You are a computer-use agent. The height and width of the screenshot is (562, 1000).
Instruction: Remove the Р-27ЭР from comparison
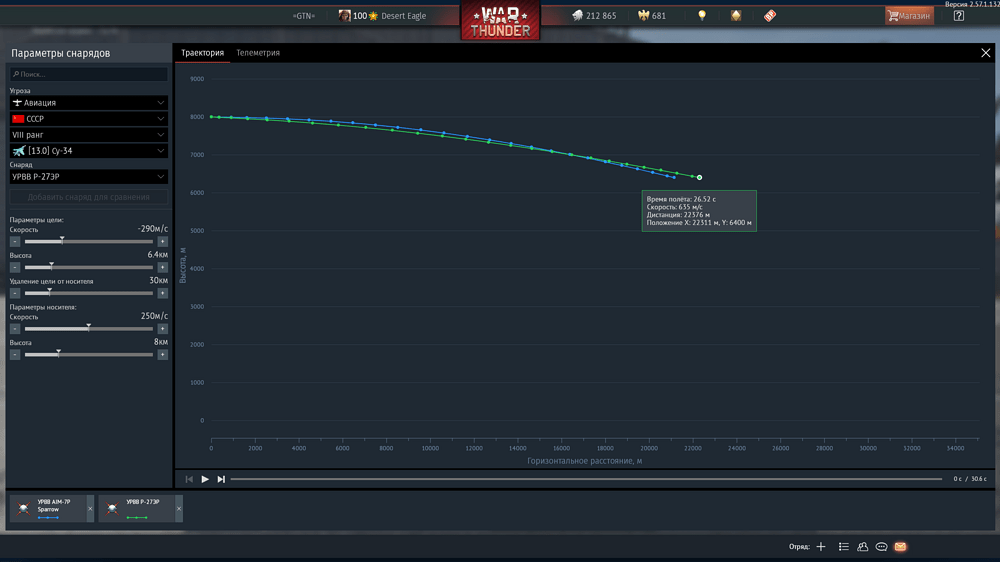(x=179, y=508)
